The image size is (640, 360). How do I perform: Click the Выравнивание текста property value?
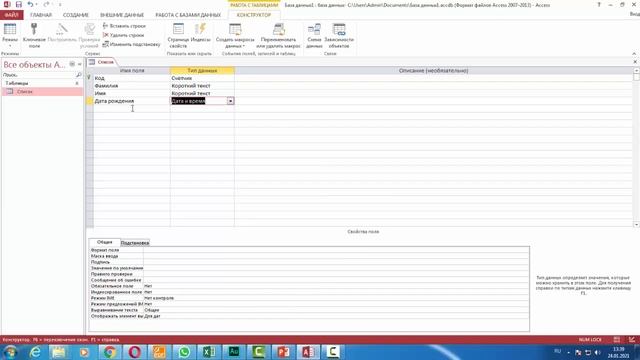(336, 310)
